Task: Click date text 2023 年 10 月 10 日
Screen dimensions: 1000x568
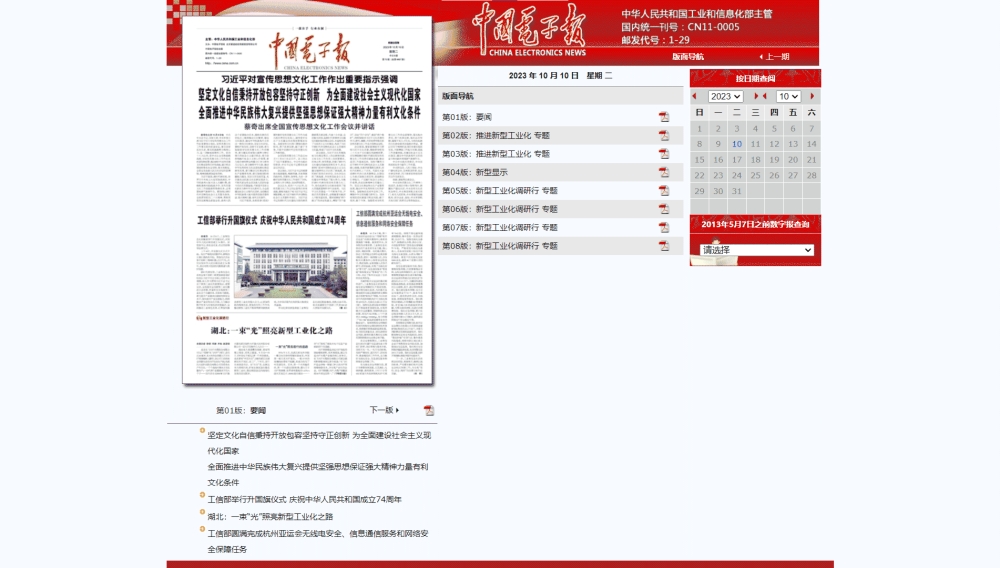Action: tap(543, 75)
